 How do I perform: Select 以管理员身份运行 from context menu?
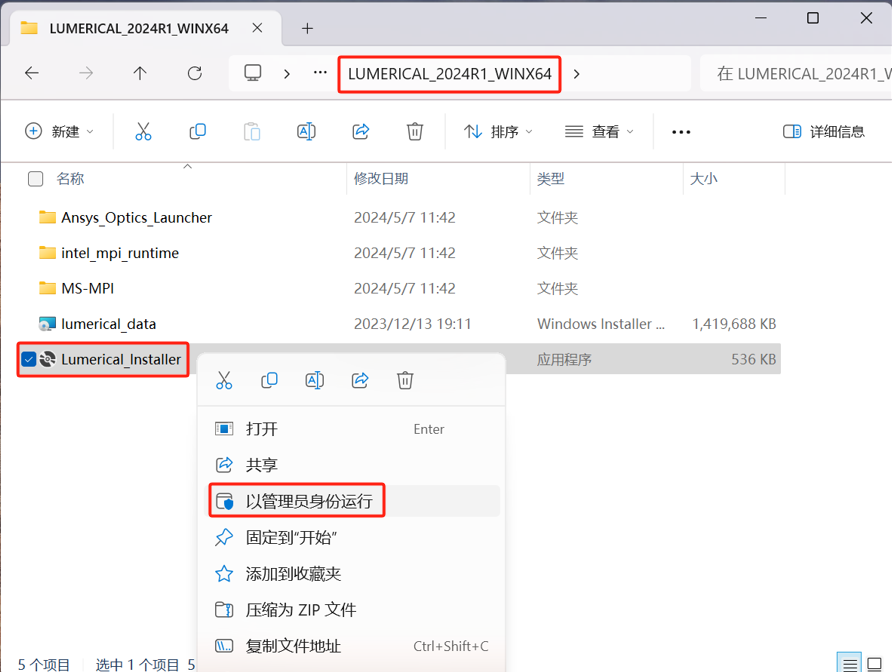309,501
